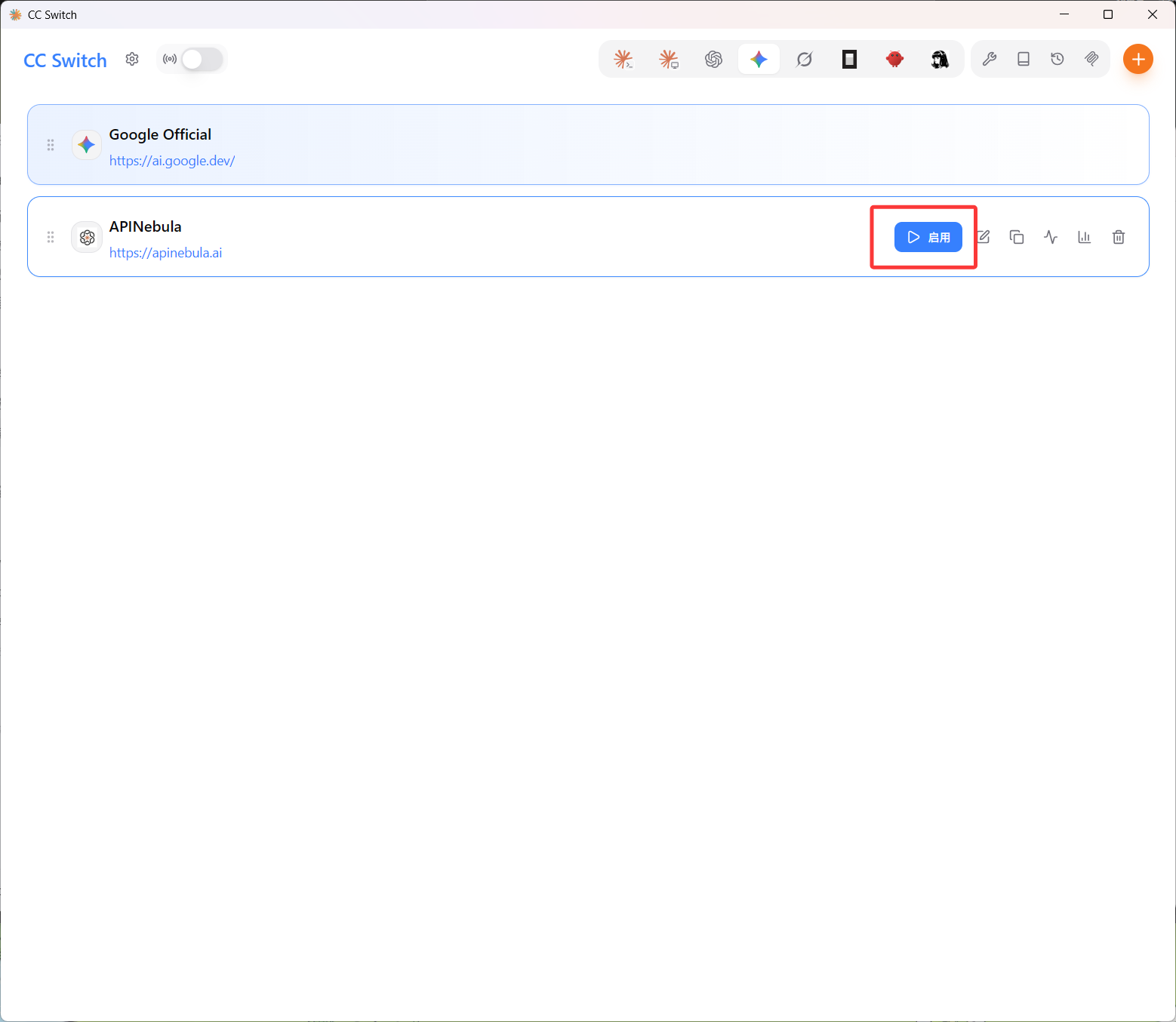This screenshot has height=1022, width=1176.
Task: Switch to the Claude desktop tab
Action: [x=669, y=59]
